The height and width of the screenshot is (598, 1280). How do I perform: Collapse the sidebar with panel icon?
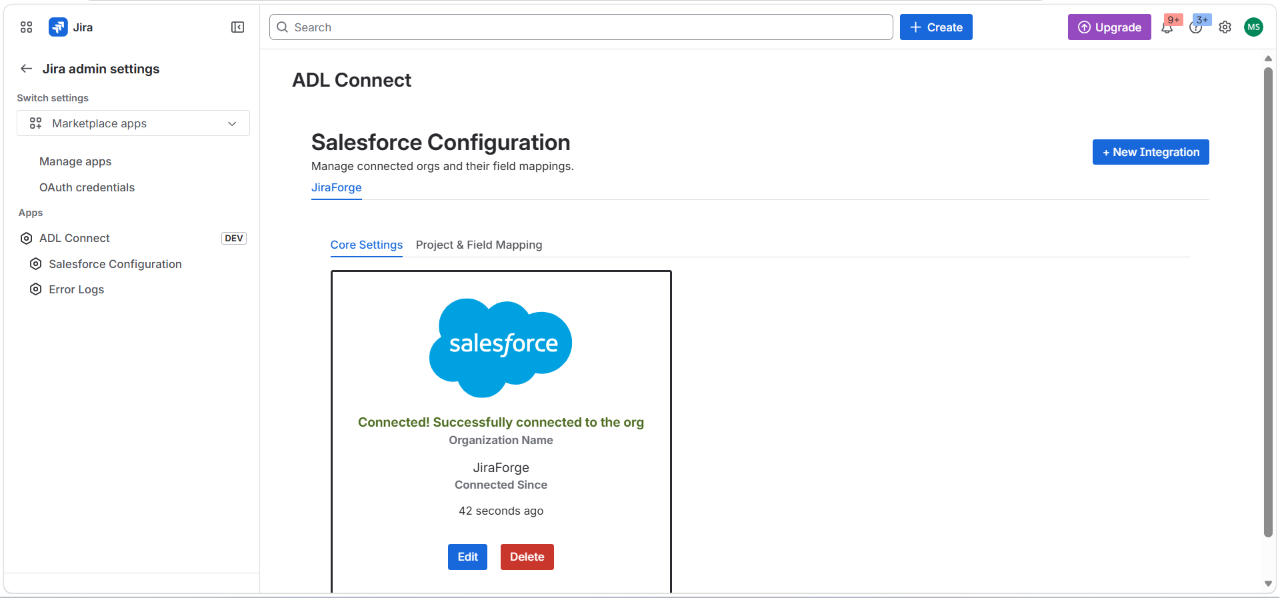click(238, 27)
